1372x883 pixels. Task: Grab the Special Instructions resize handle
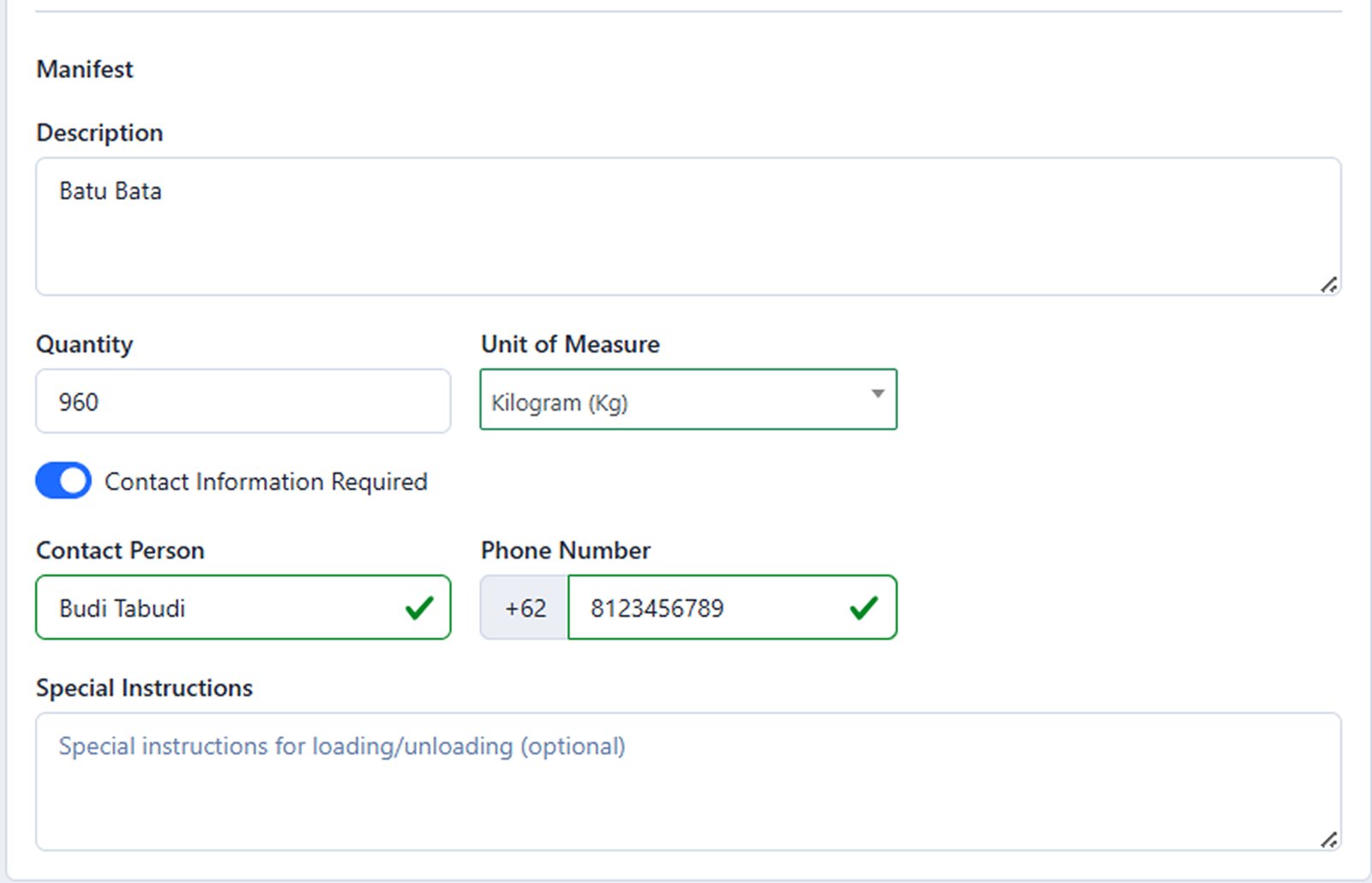tap(1328, 840)
